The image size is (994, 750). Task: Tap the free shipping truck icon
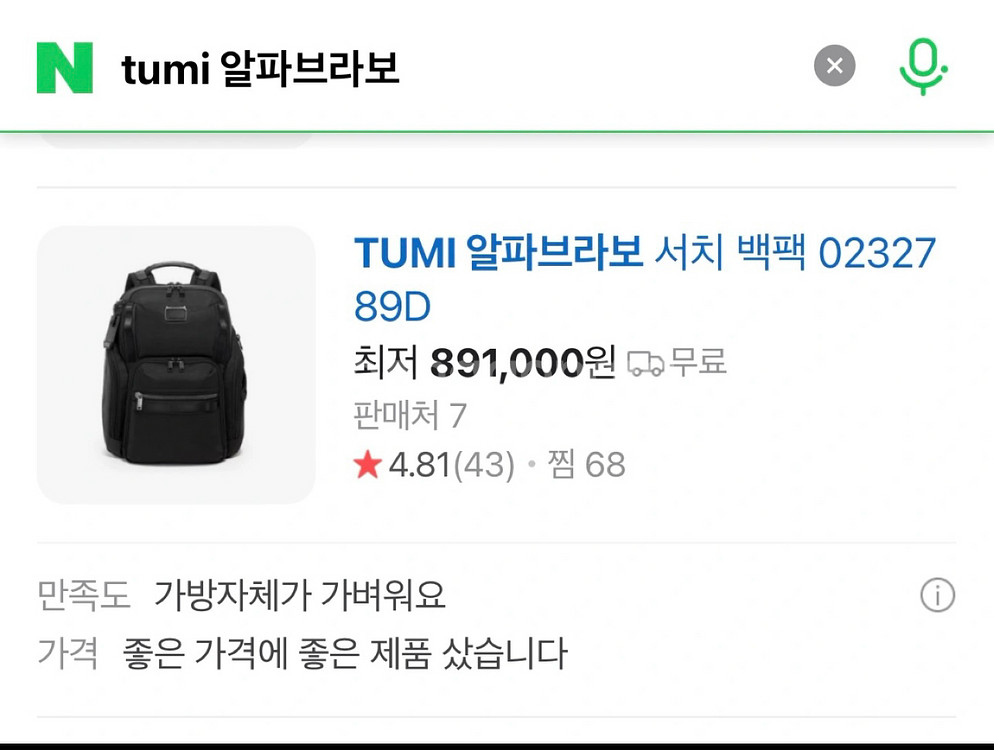[x=645, y=363]
